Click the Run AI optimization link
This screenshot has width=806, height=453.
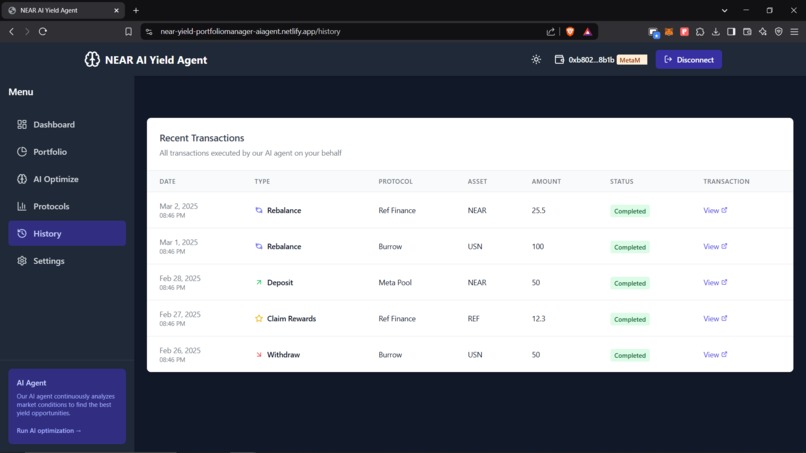tap(49, 430)
